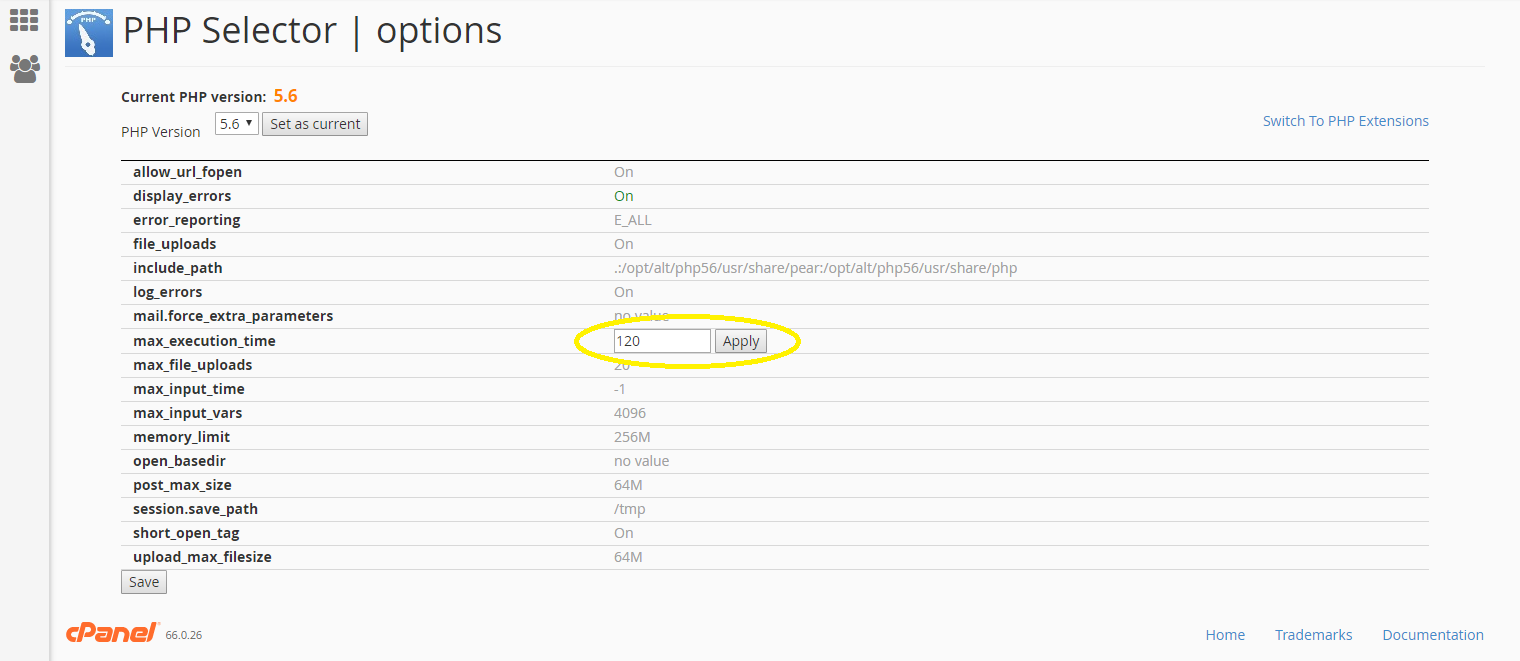Open the Documentation footer link
The height and width of the screenshot is (661, 1520).
tap(1432, 635)
